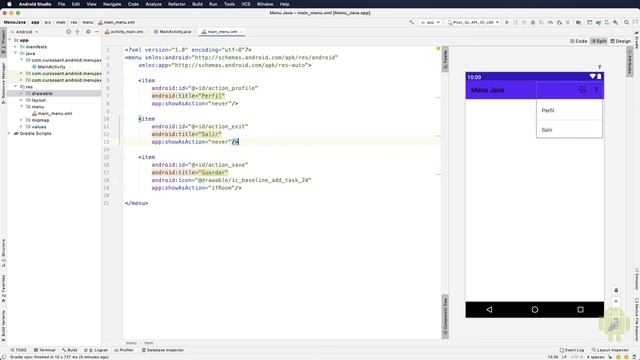Image resolution: width=640 pixels, height=360 pixels.
Task: Toggle the Resource Manager tool window
Action: (x=3, y=83)
